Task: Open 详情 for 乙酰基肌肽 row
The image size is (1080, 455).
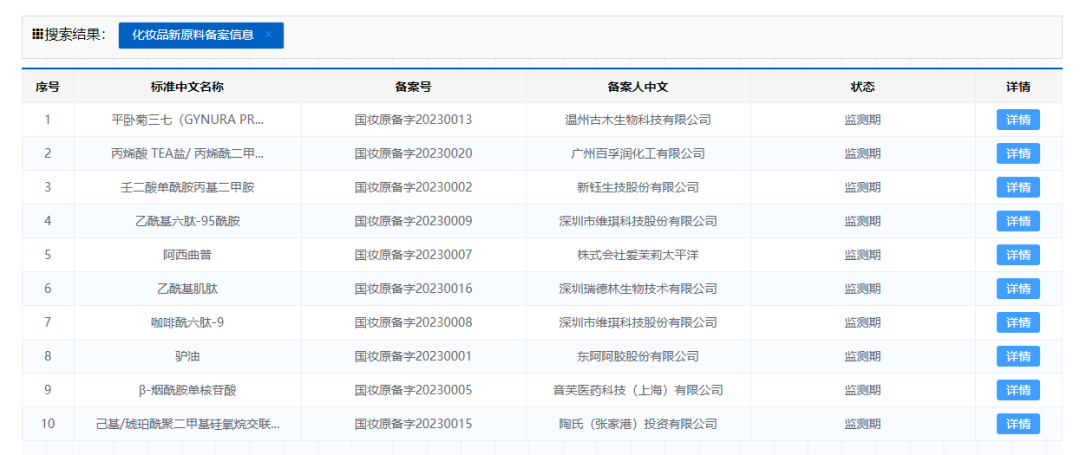Action: coord(1018,288)
